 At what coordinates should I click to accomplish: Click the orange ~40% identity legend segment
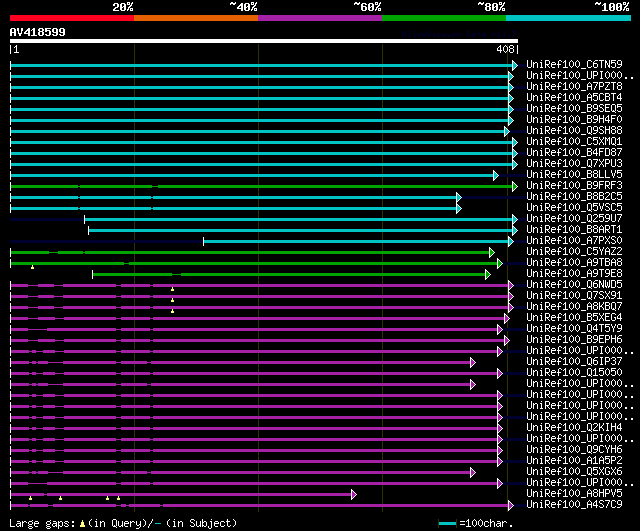point(196,18)
